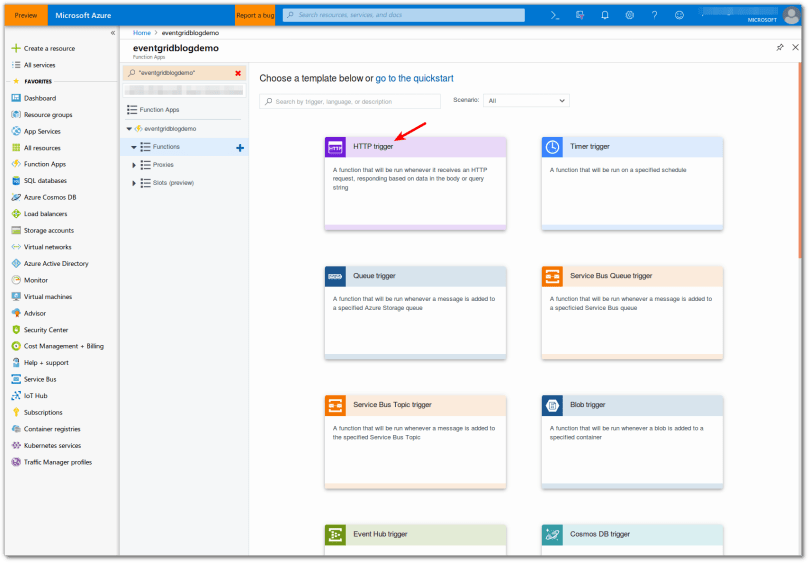Click the Report a bug button
The width and height of the screenshot is (809, 563).
point(255,15)
